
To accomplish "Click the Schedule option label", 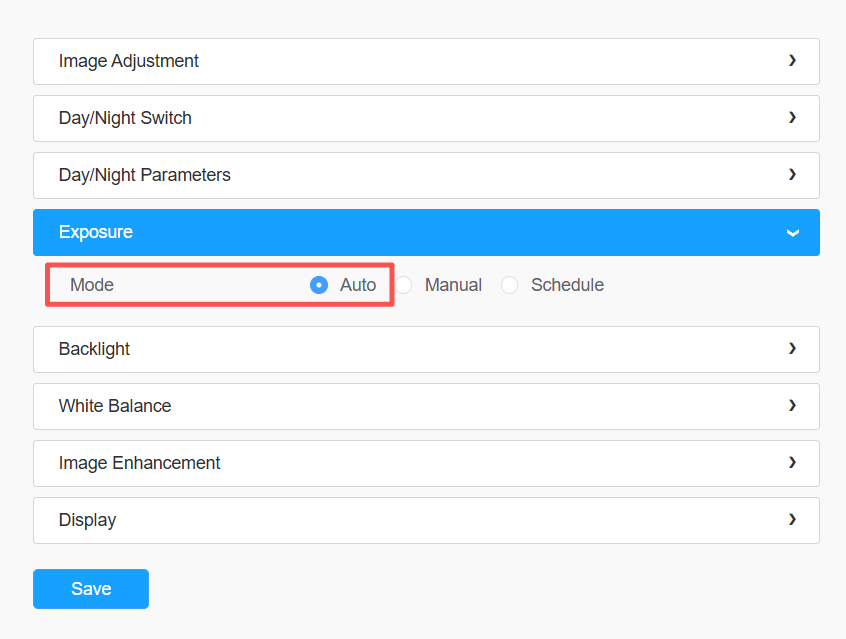I will coord(568,284).
